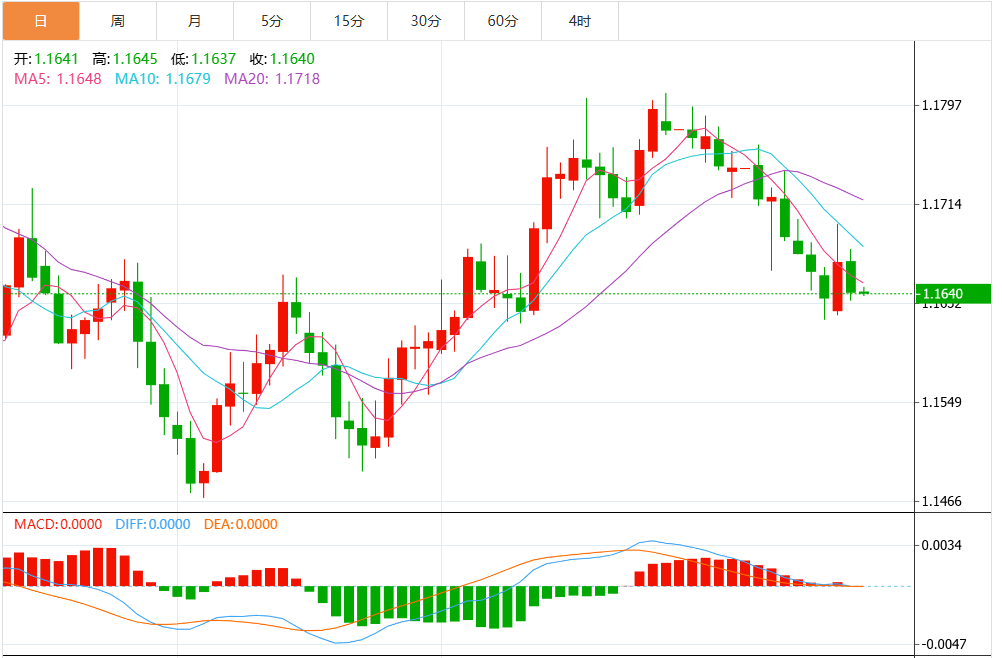The image size is (1002, 658).
Task: Click the 收:1.1640 closing price readout
Action: point(282,59)
